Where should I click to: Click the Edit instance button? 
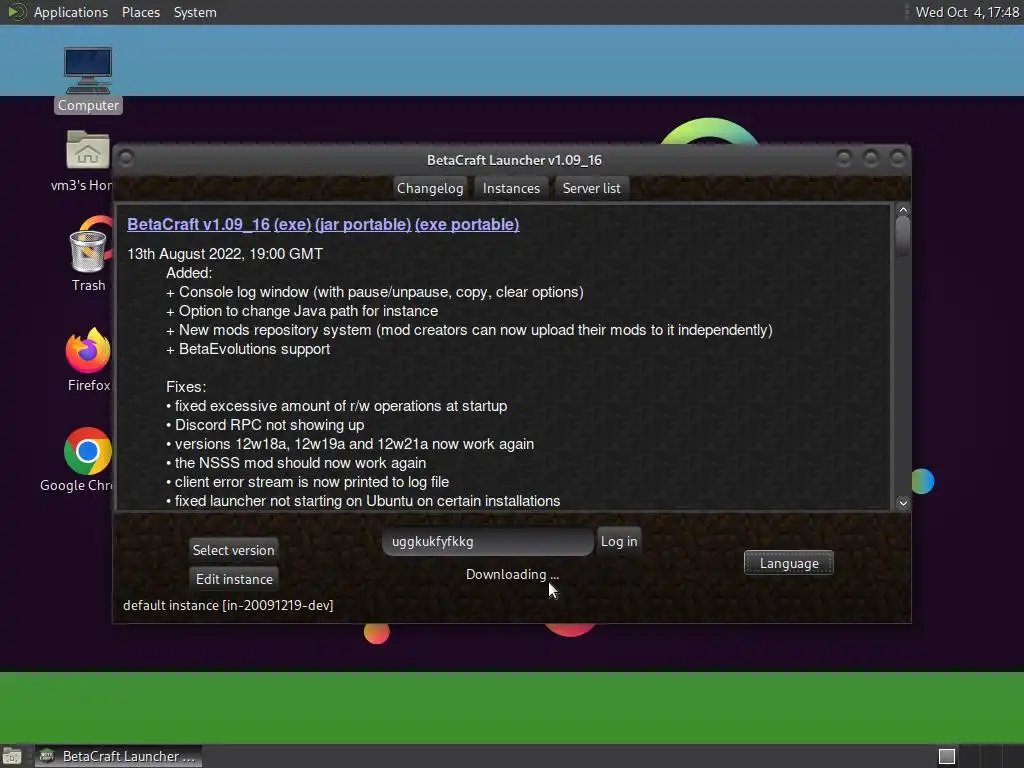(234, 579)
